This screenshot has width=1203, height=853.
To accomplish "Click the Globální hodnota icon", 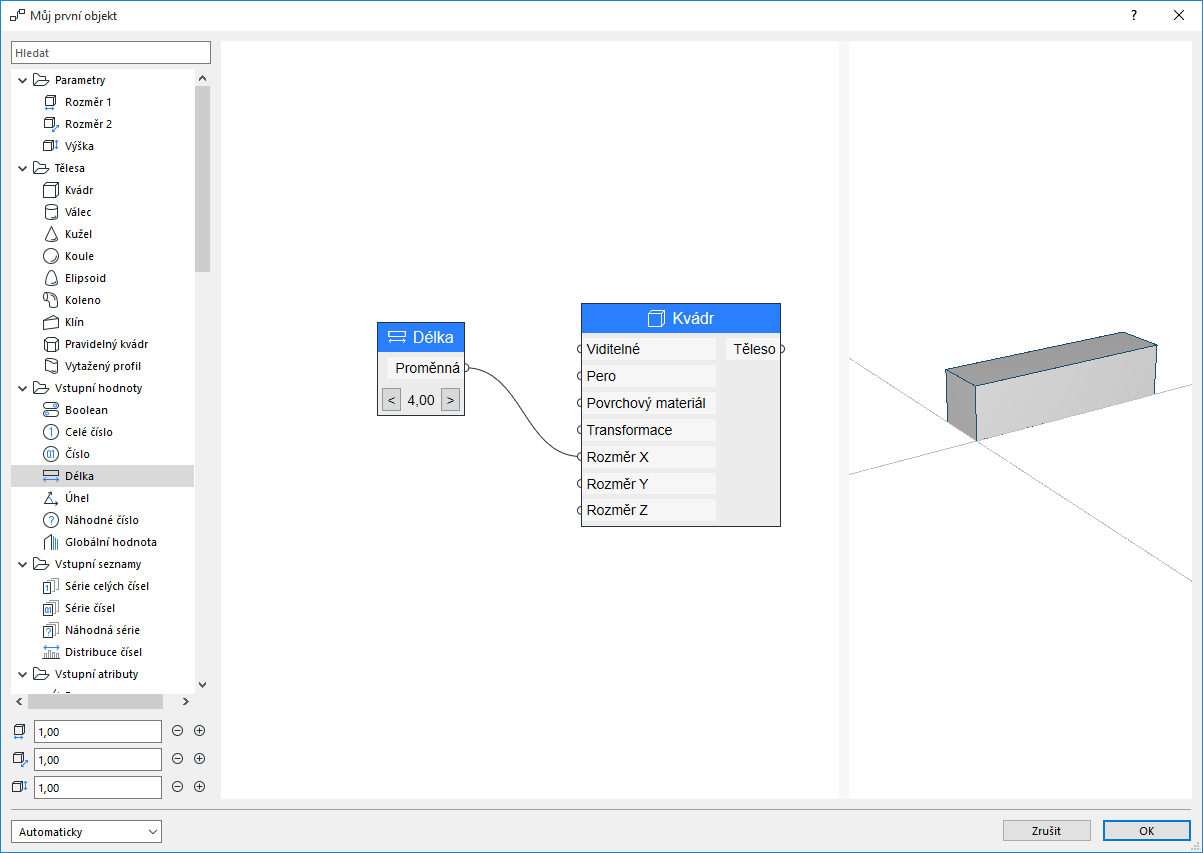I will pos(51,542).
